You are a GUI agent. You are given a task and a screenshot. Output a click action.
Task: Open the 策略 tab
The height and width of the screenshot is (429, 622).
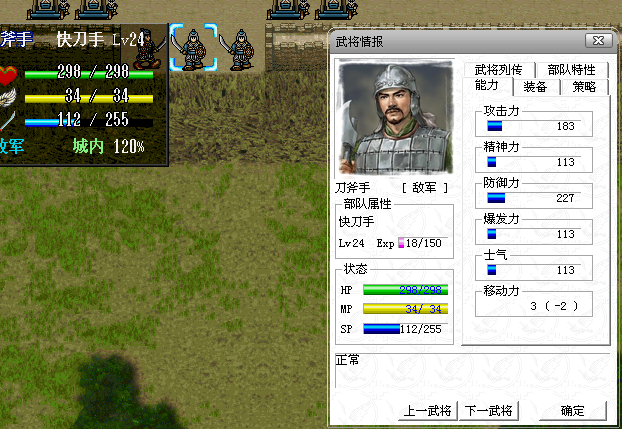pos(584,87)
